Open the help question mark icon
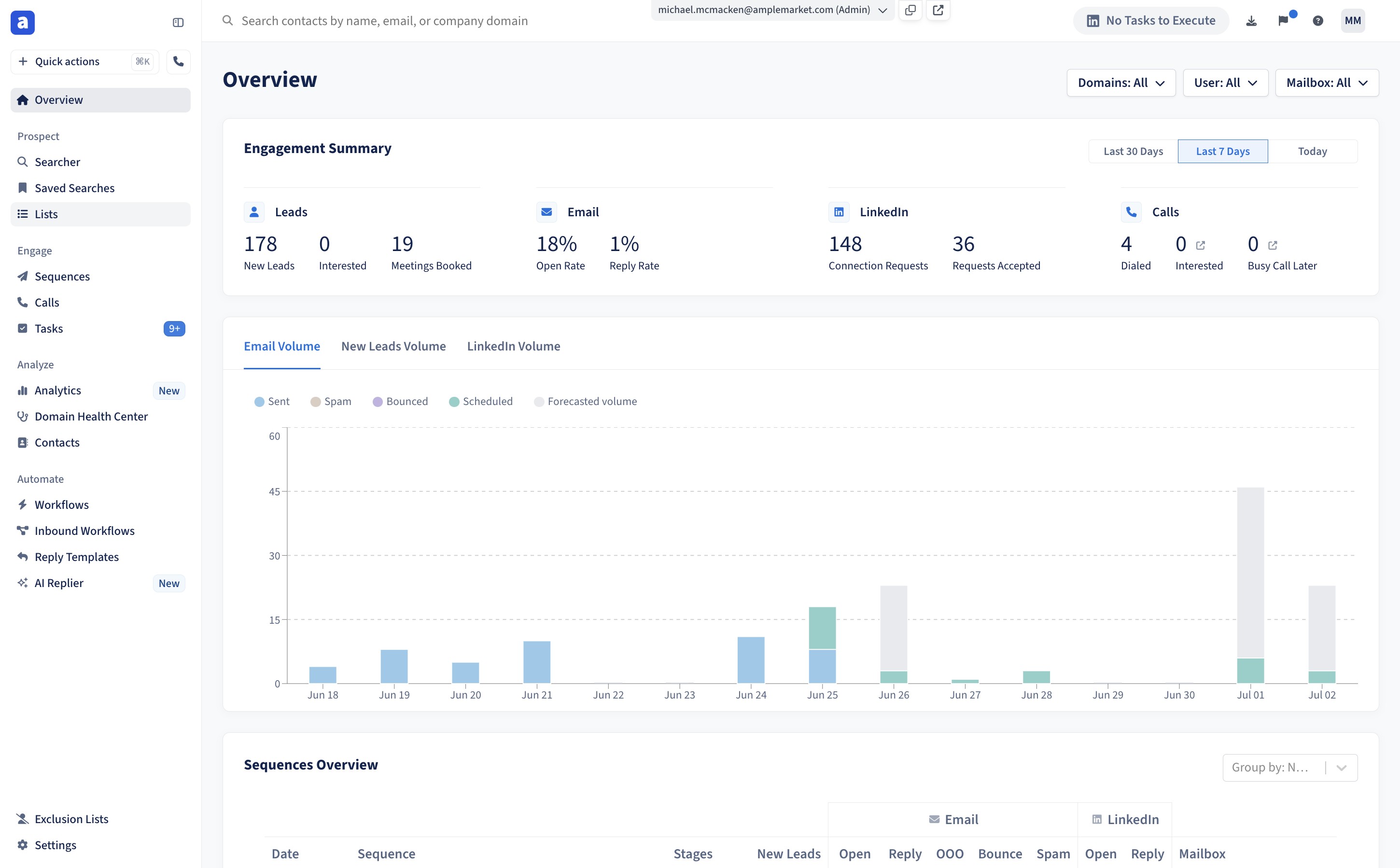 click(1318, 21)
